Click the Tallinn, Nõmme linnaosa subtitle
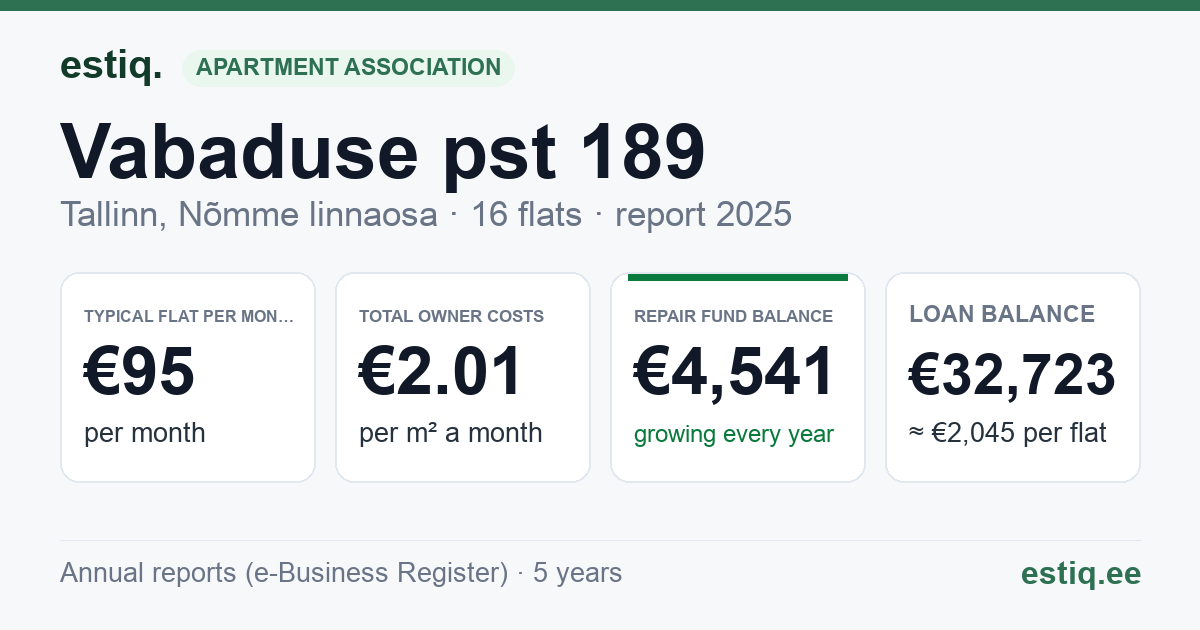 tap(249, 214)
